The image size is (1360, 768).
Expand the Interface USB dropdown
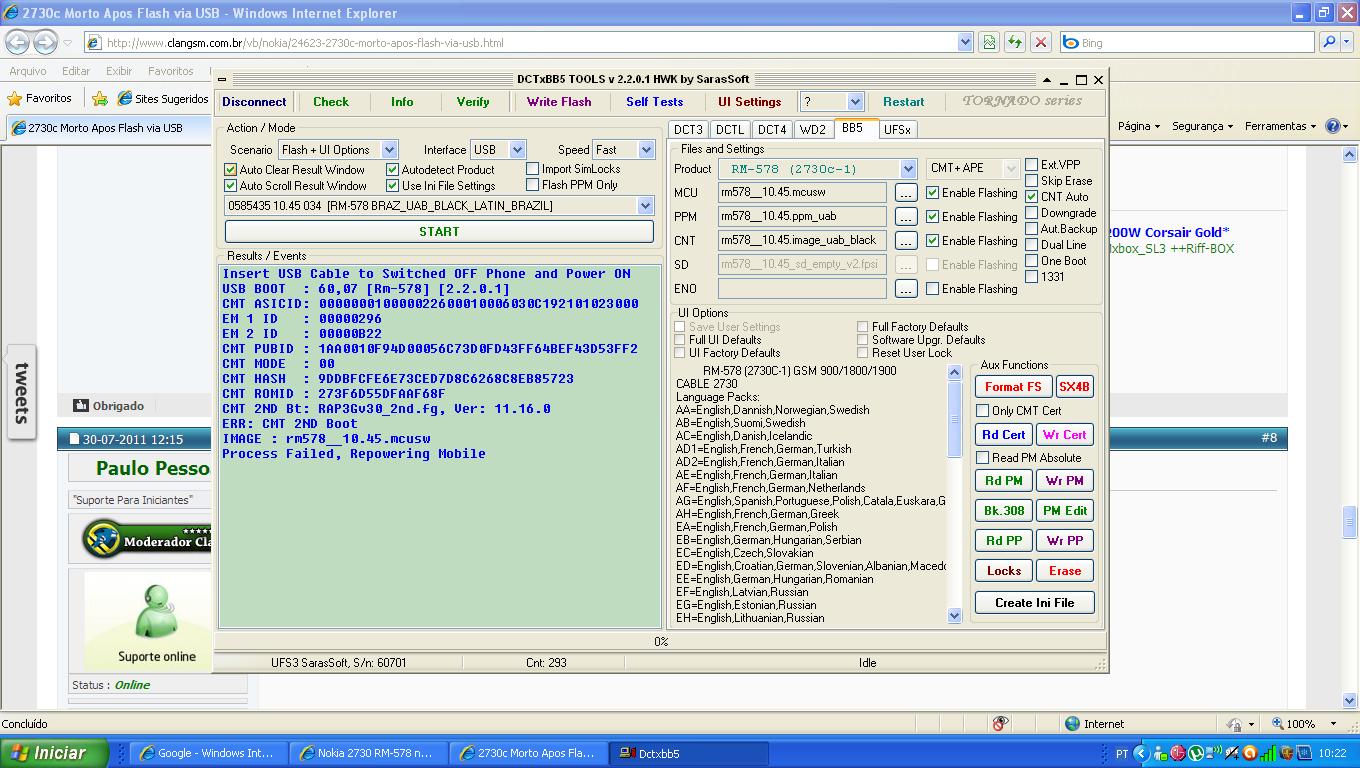(x=517, y=150)
